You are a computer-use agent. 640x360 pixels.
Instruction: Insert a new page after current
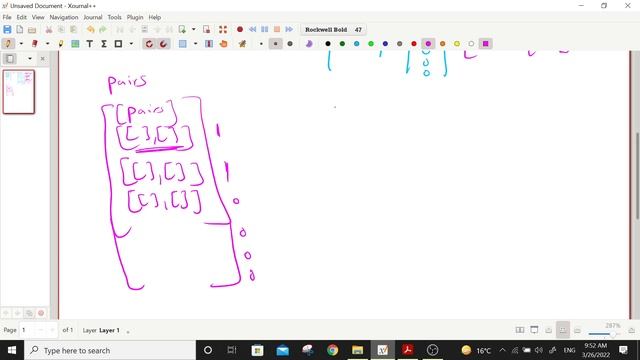point(182,29)
